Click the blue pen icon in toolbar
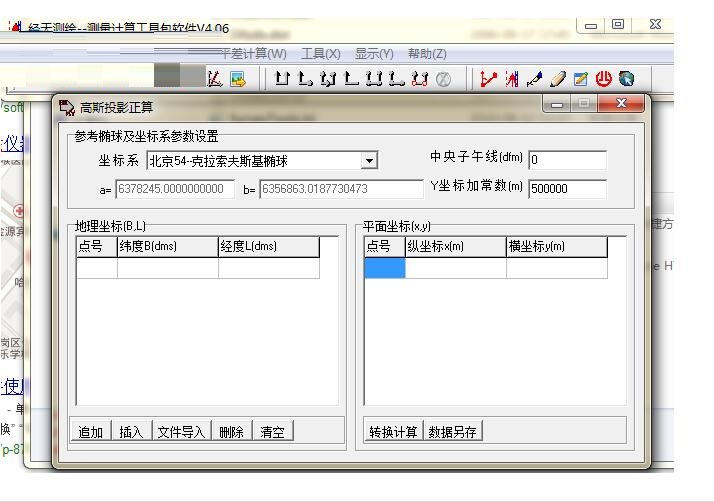The height and width of the screenshot is (502, 714). [535, 79]
